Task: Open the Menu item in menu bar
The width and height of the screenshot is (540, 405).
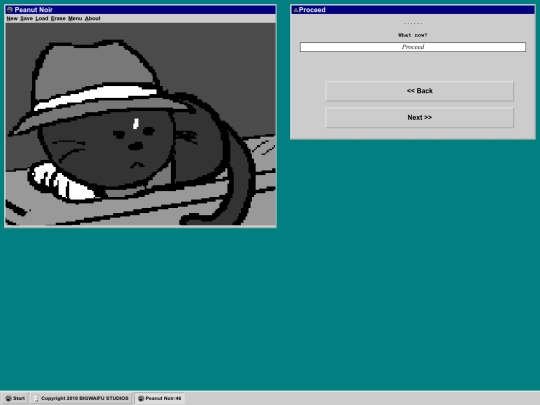Action: click(75, 19)
